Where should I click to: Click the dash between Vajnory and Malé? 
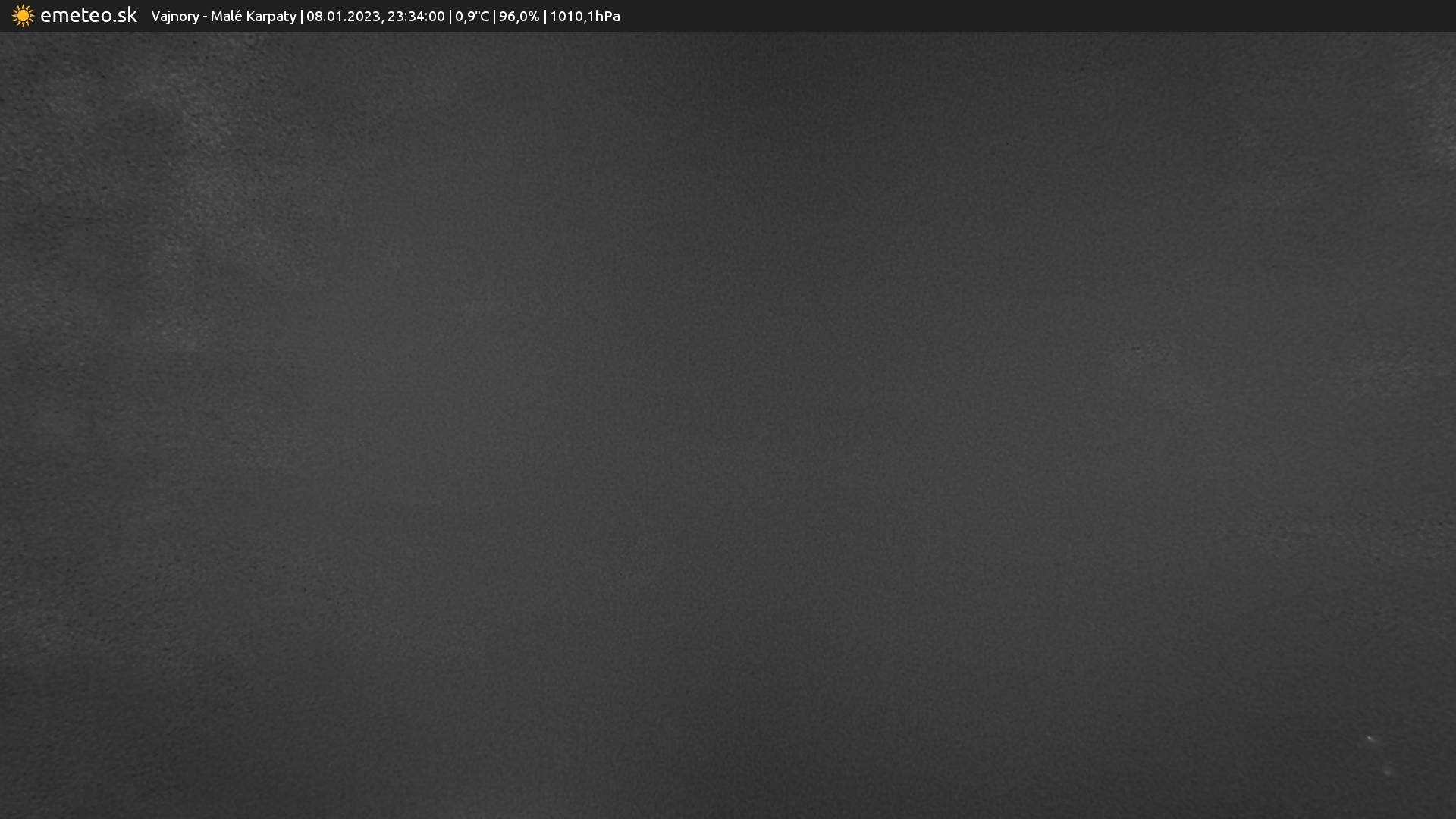click(x=205, y=17)
